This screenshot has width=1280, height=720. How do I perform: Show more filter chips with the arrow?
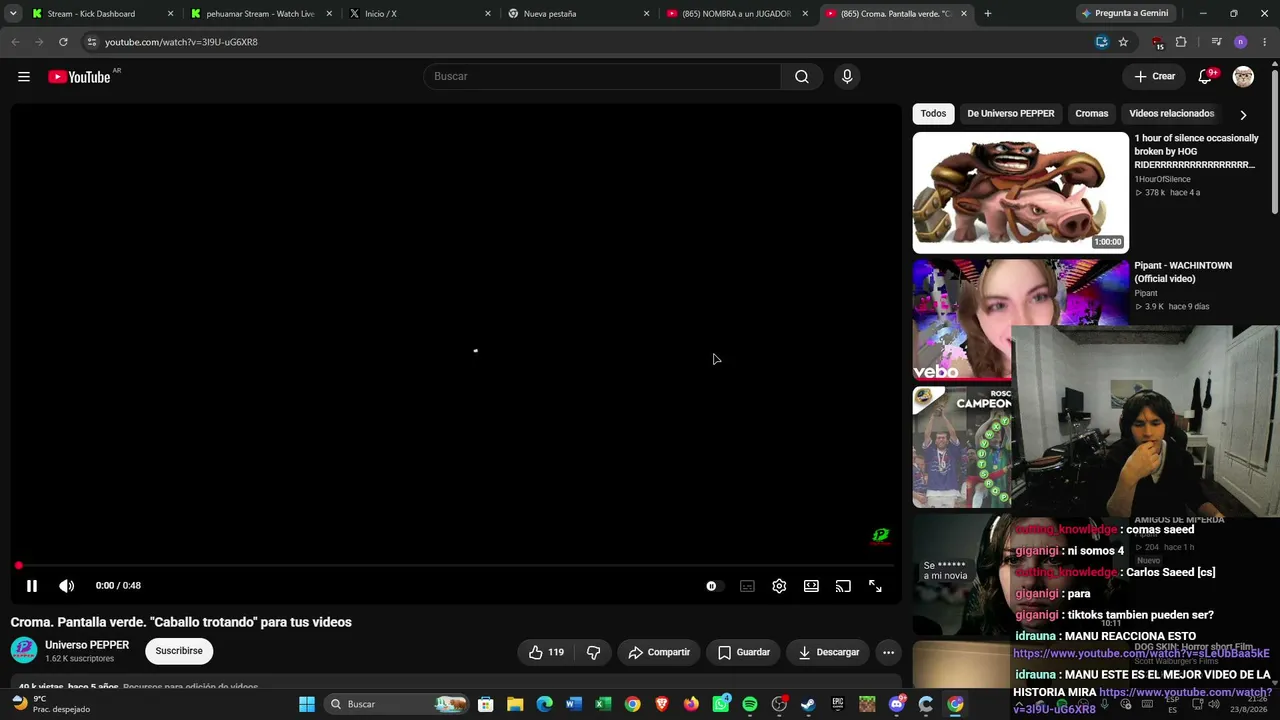(1243, 115)
